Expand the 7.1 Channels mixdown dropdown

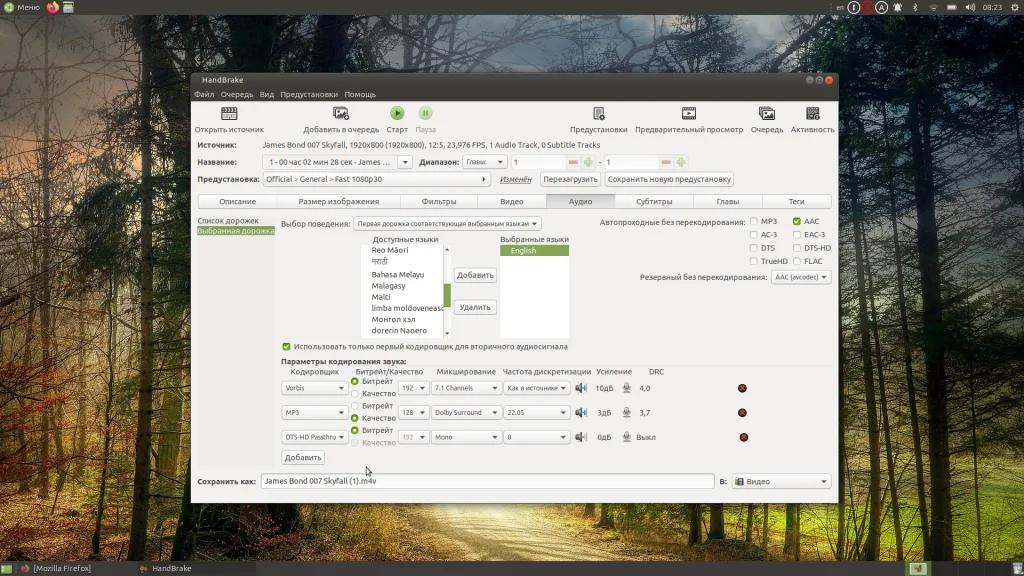465,388
